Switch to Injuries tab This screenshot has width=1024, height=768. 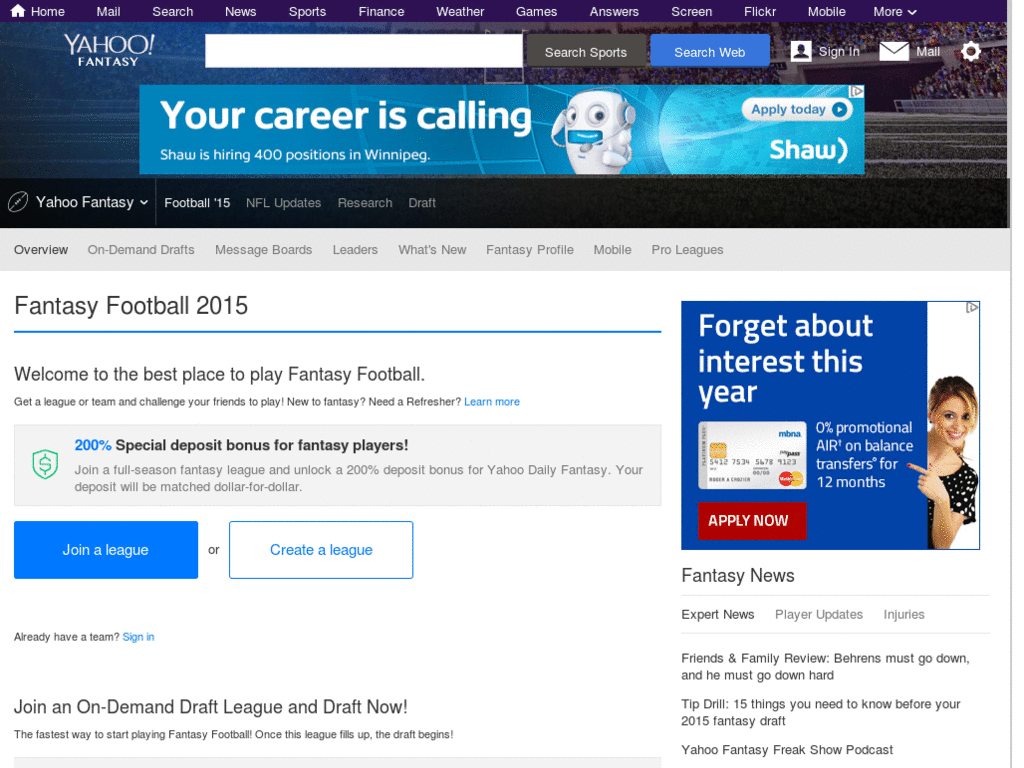click(904, 615)
